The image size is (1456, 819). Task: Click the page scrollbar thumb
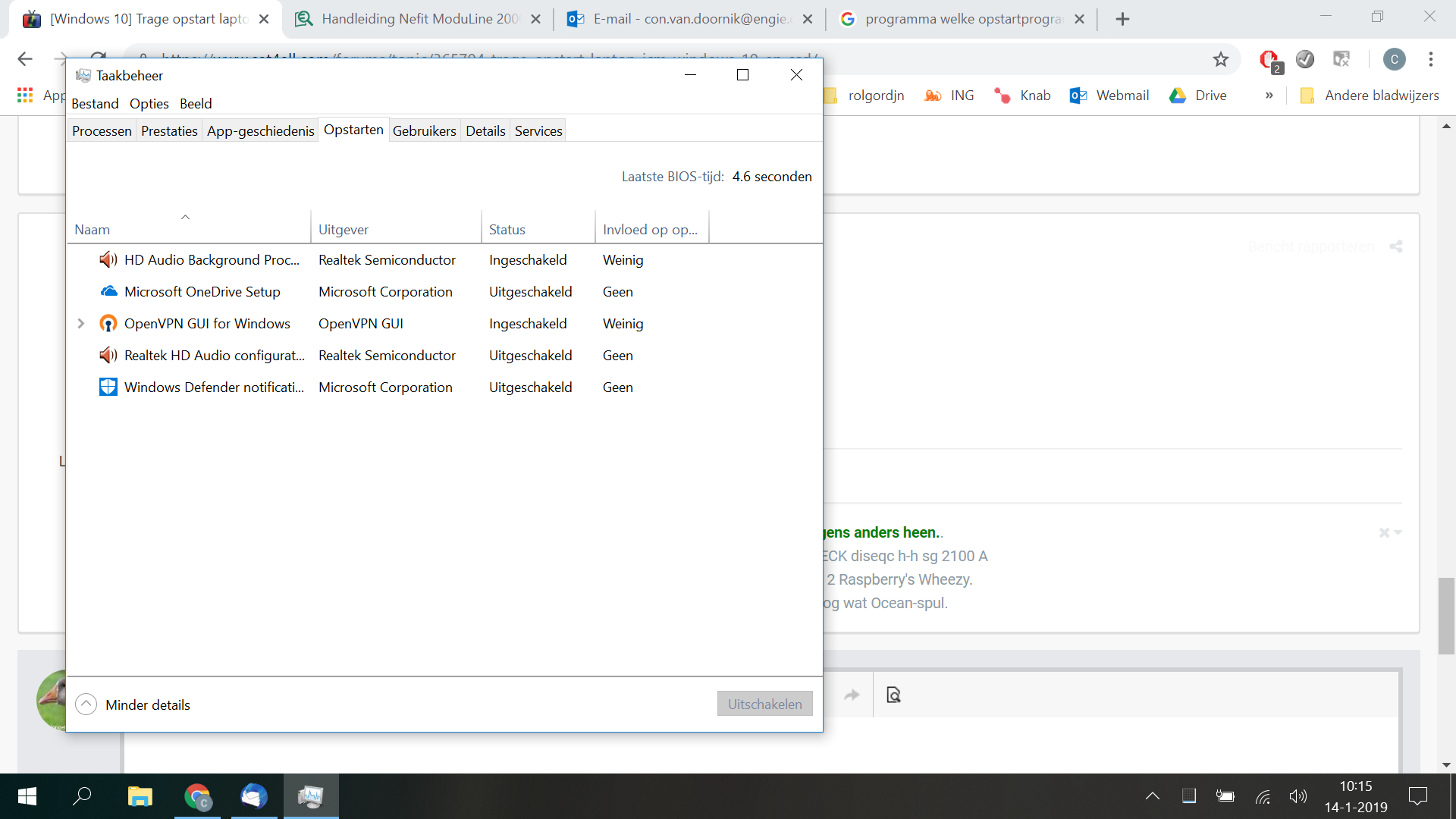click(1446, 616)
